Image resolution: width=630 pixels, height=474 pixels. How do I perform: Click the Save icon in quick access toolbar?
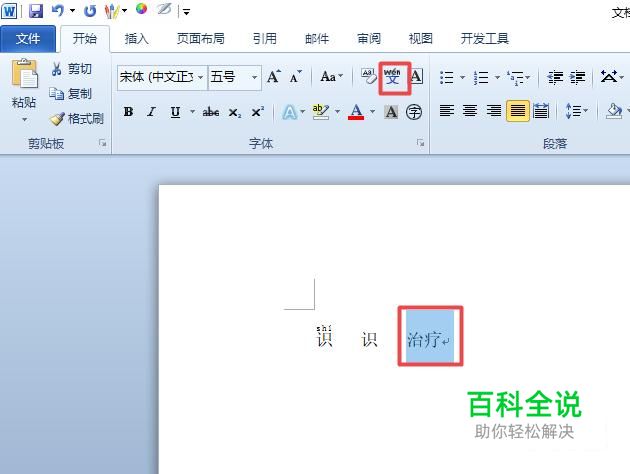coord(36,10)
